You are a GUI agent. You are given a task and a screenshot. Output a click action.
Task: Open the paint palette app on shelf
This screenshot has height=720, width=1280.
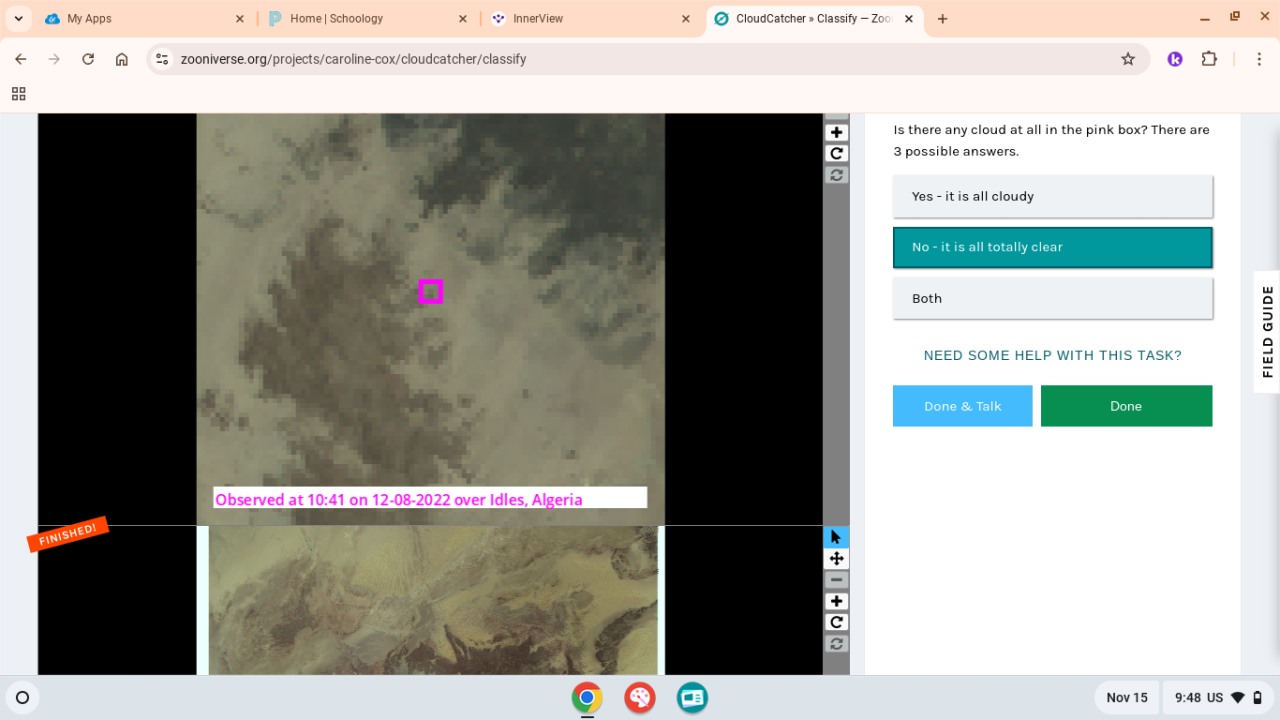(640, 697)
